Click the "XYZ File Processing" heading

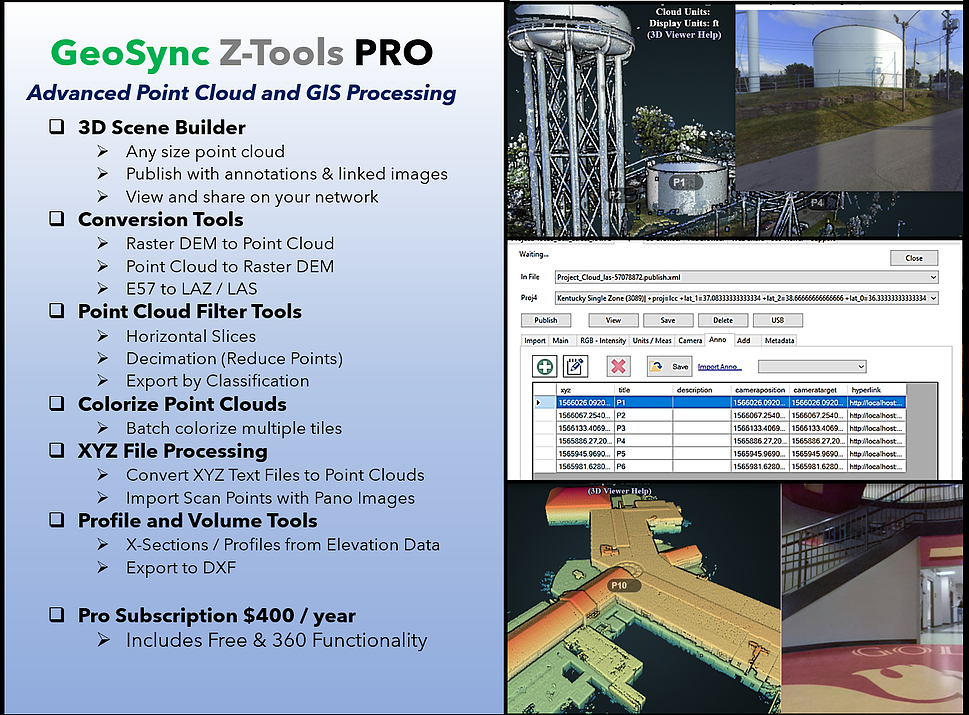tap(172, 451)
